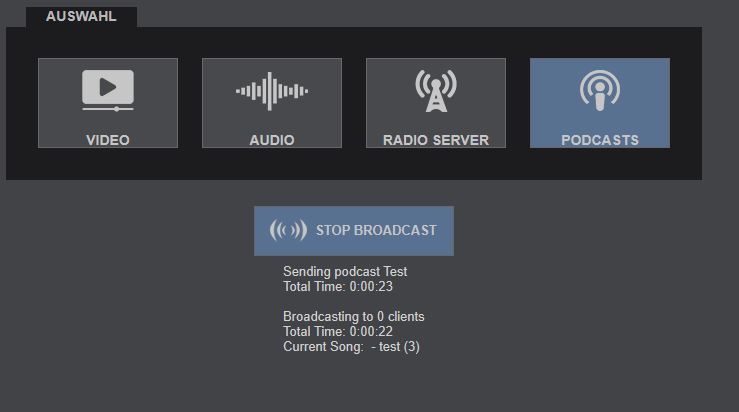Switch to the Auswahl tab
Viewport: 739px width, 412px height.
(x=81, y=16)
